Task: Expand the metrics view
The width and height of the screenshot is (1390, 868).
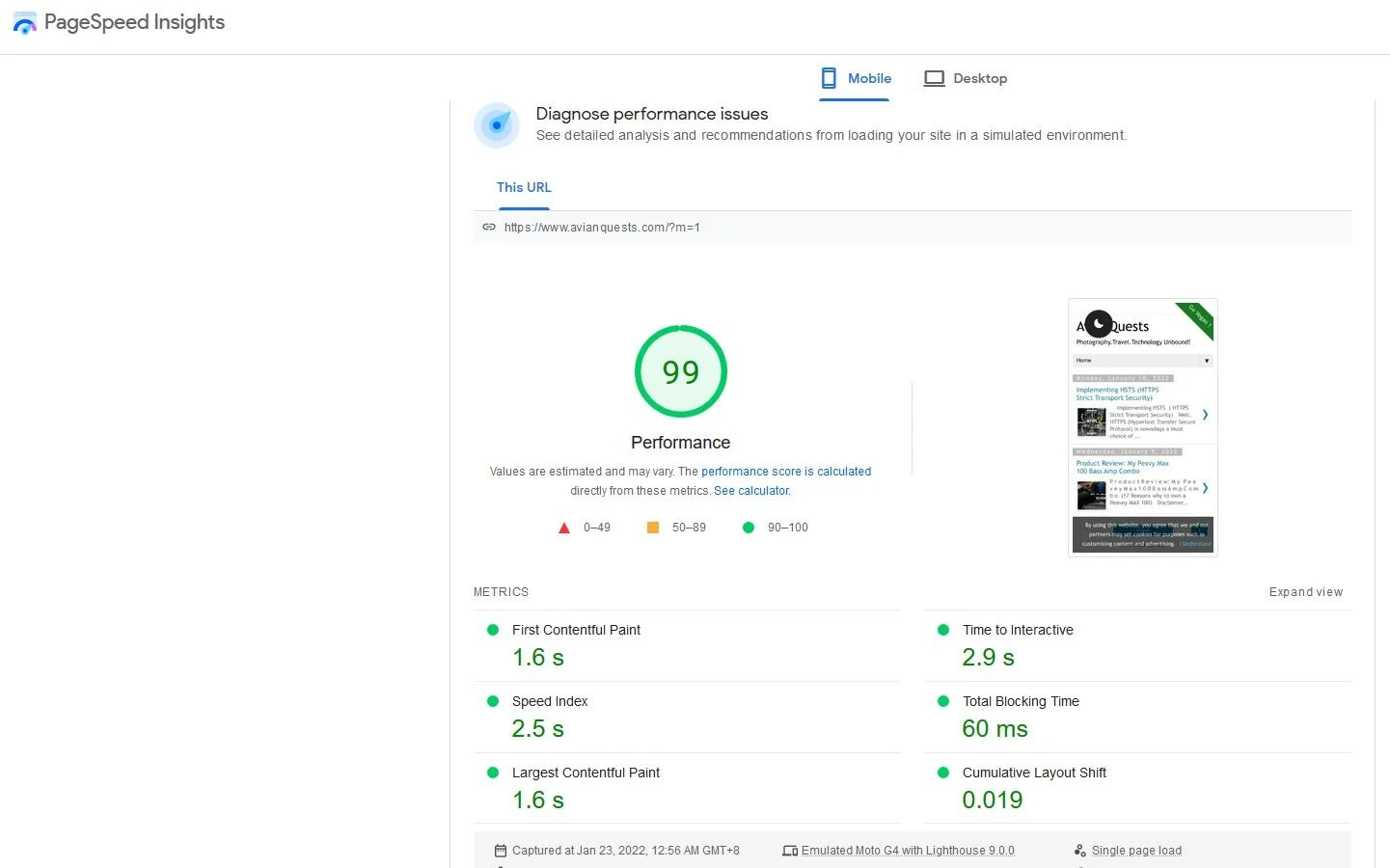Action: (1306, 592)
